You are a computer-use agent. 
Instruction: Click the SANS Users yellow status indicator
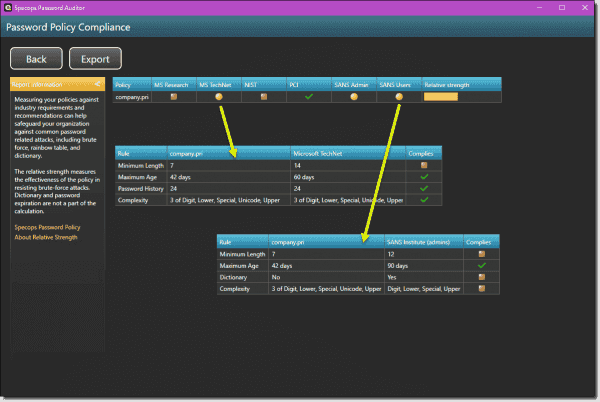click(399, 98)
